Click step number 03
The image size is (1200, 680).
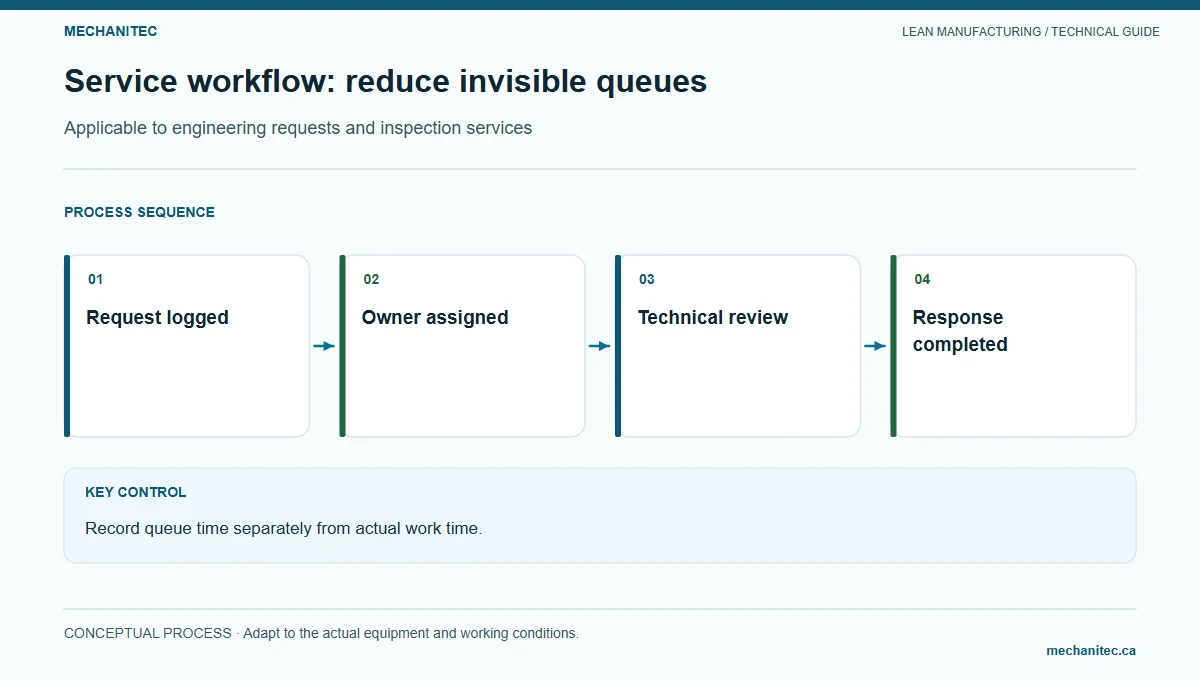click(647, 279)
